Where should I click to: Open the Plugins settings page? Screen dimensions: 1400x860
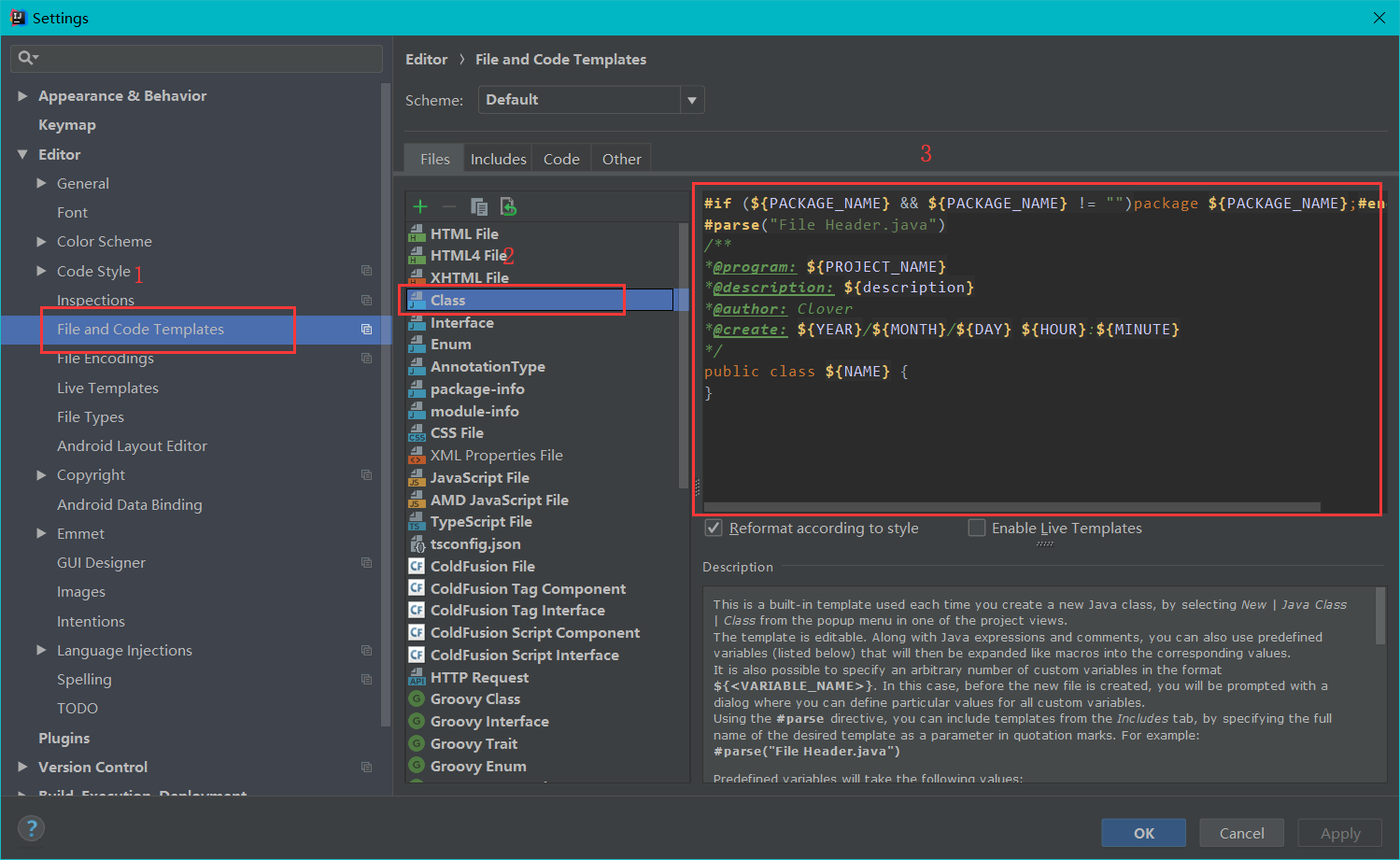pos(64,738)
